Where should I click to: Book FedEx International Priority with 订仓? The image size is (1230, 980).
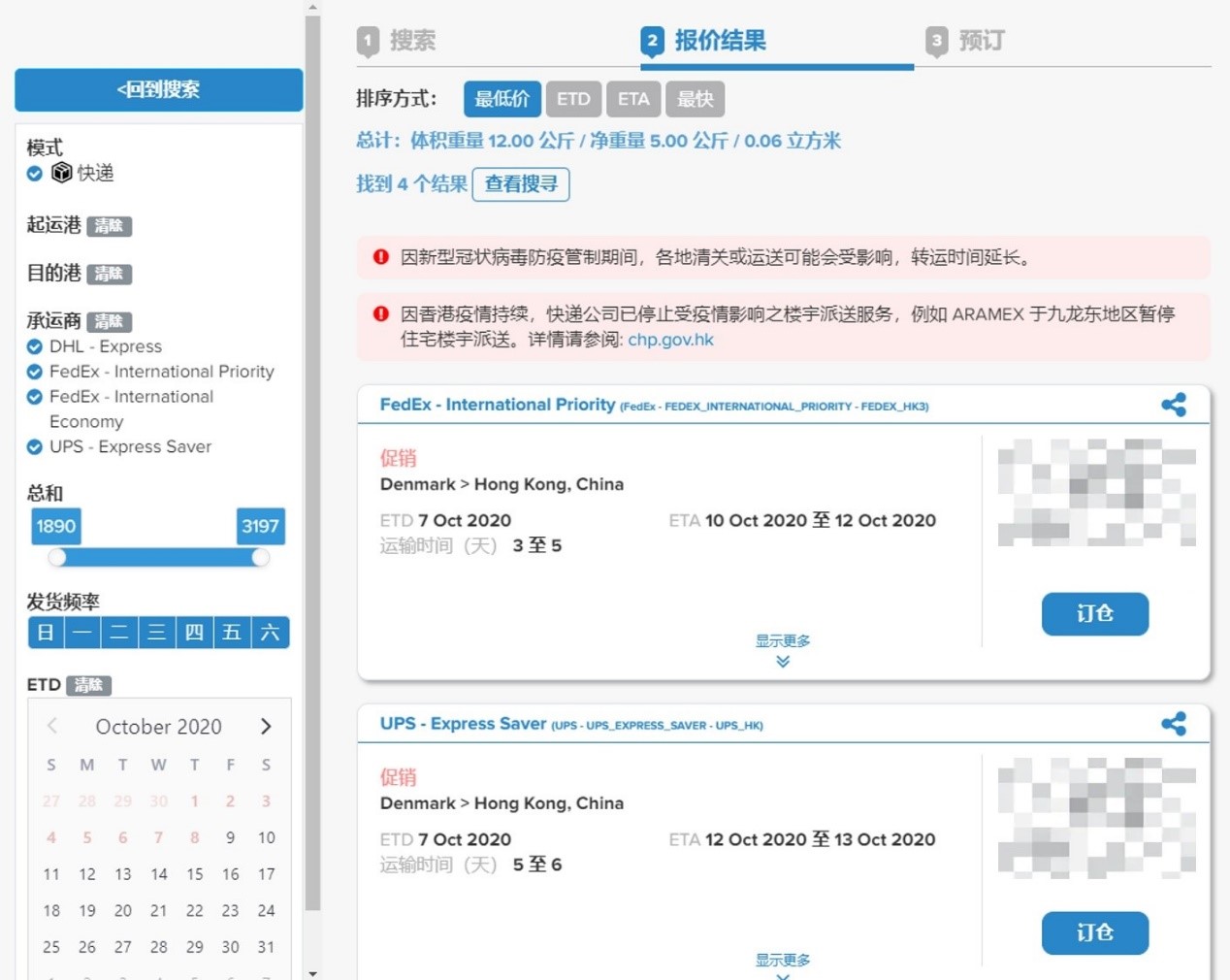point(1095,614)
